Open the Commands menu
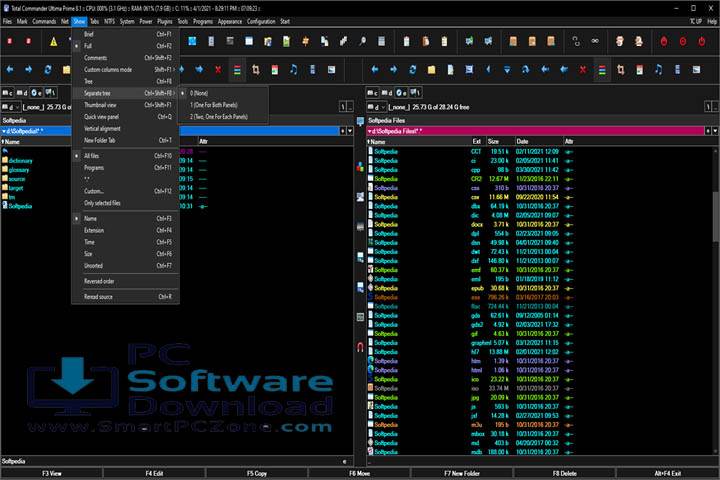This screenshot has height=480, width=720. 44,21
